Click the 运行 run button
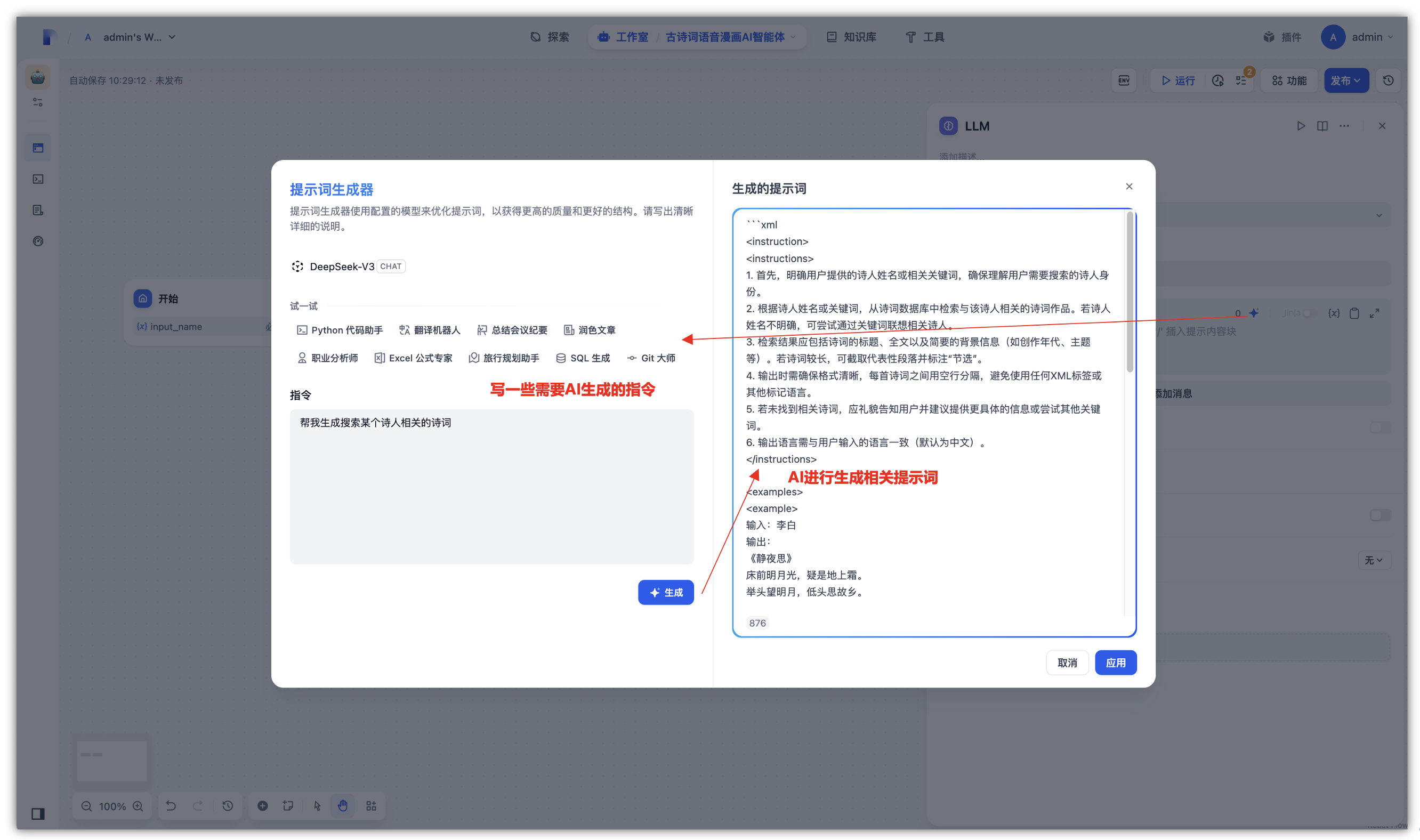The height and width of the screenshot is (840, 1420). point(1178,80)
